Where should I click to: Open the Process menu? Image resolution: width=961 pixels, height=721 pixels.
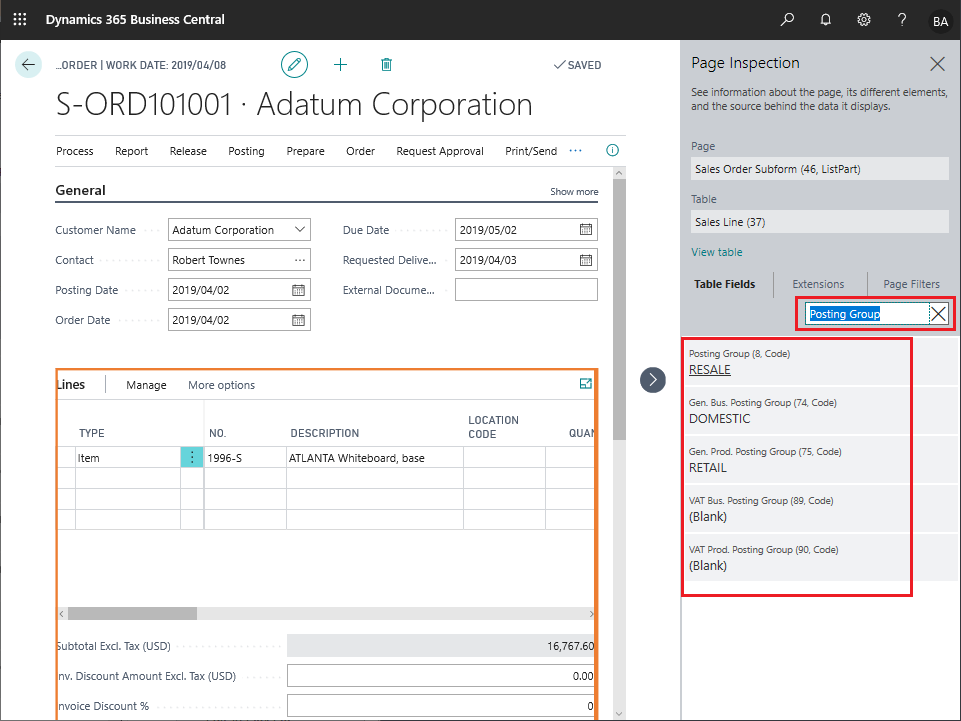click(75, 151)
